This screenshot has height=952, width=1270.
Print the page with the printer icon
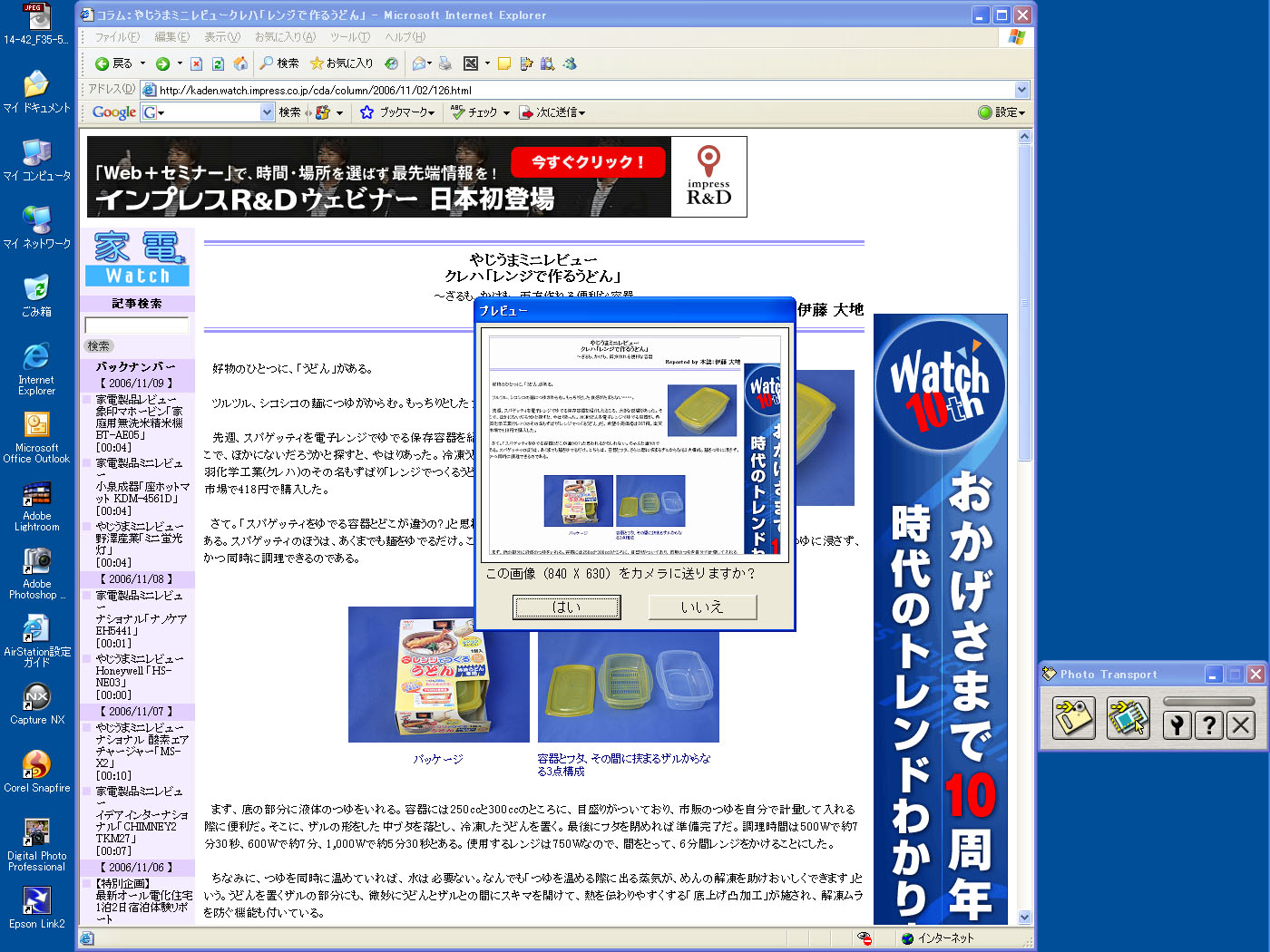click(444, 63)
